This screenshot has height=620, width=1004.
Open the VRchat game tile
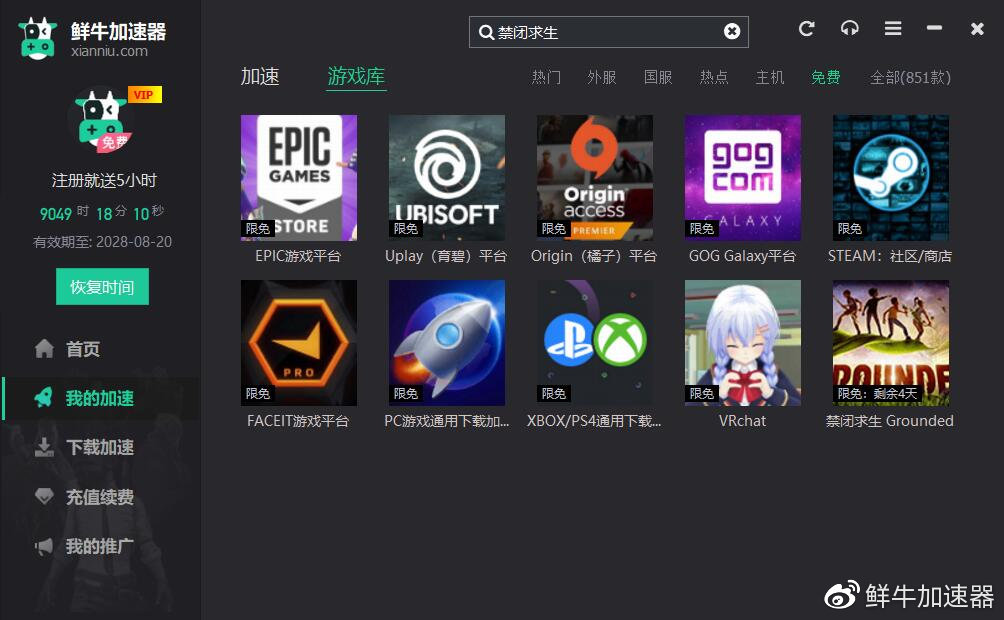742,343
